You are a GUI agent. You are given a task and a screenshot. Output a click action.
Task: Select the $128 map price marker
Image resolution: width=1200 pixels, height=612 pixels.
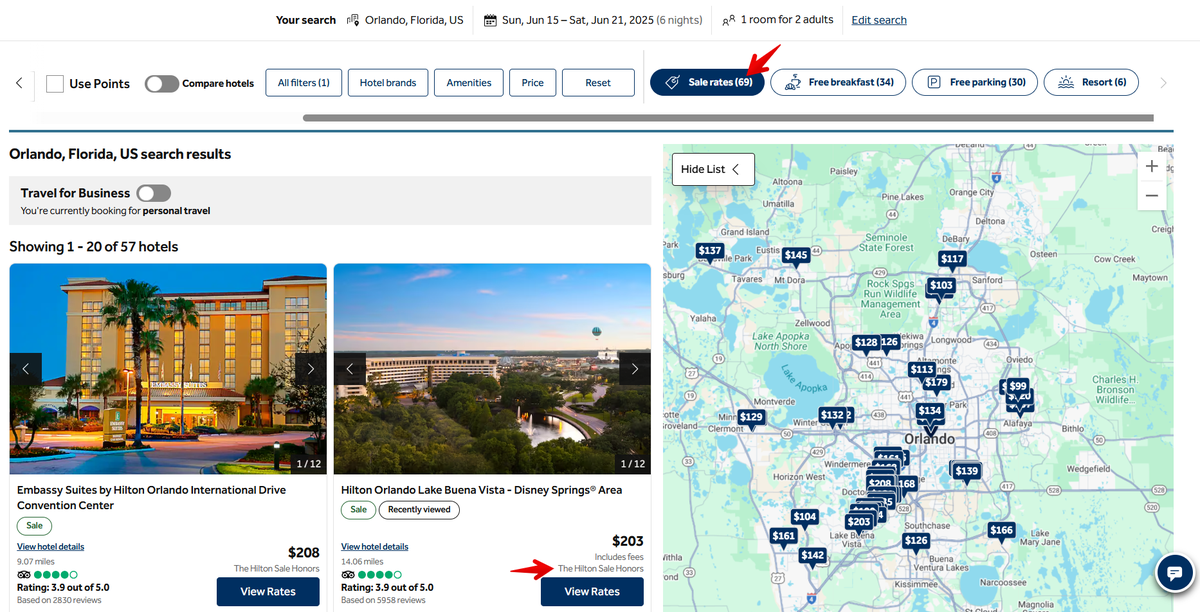[866, 343]
